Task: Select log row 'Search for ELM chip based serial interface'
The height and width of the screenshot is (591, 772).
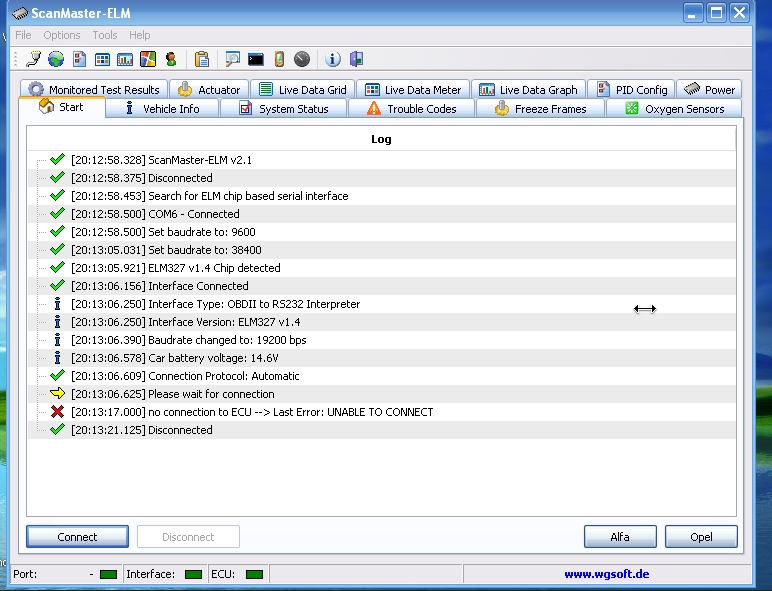Action: coord(382,196)
